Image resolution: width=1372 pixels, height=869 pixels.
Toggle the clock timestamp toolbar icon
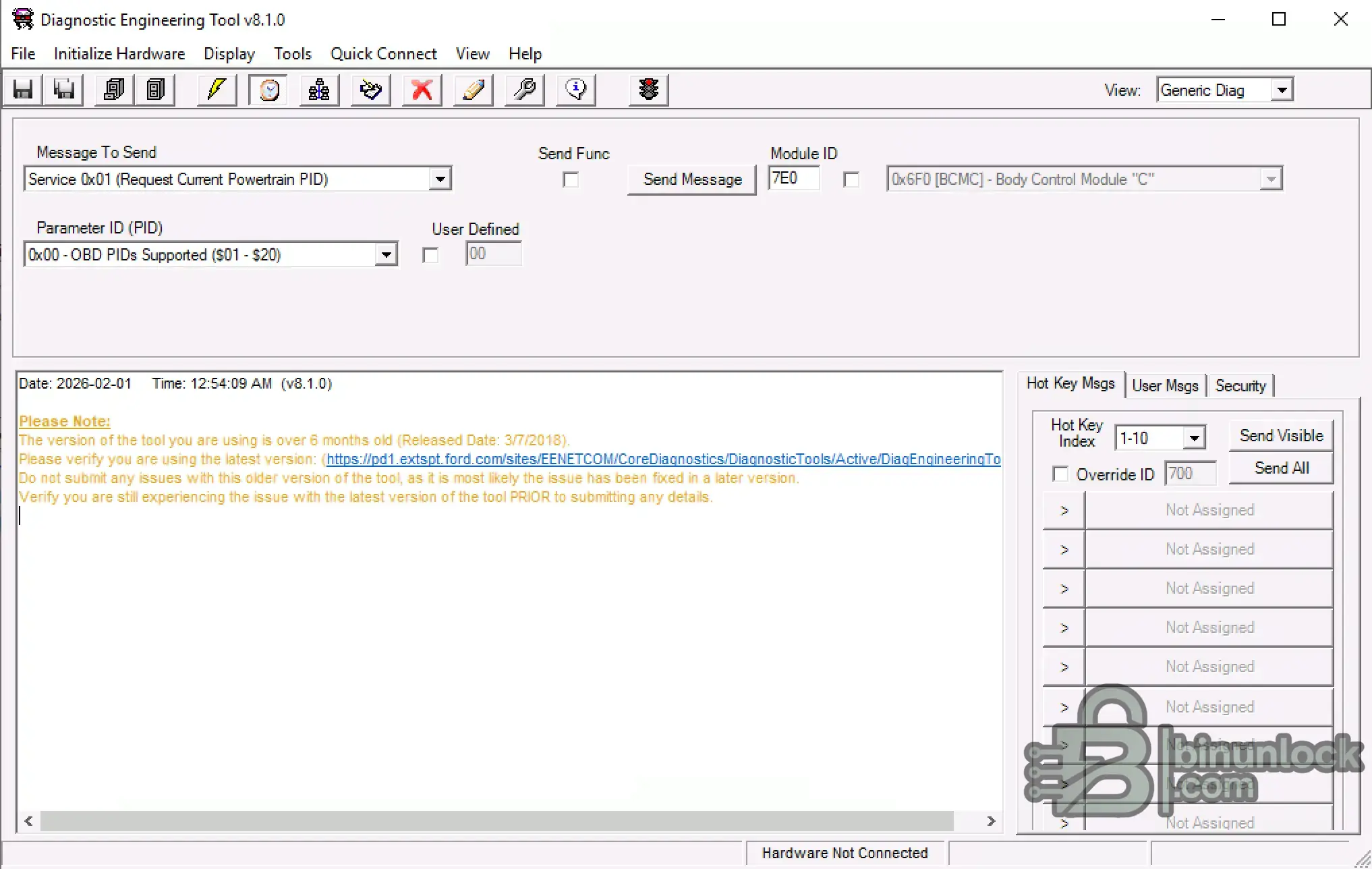click(x=268, y=90)
